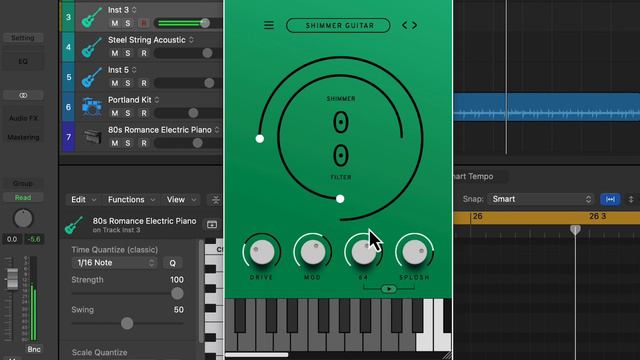Open the Steel String Acoustic name chevron
The image size is (640, 360).
[x=191, y=40]
